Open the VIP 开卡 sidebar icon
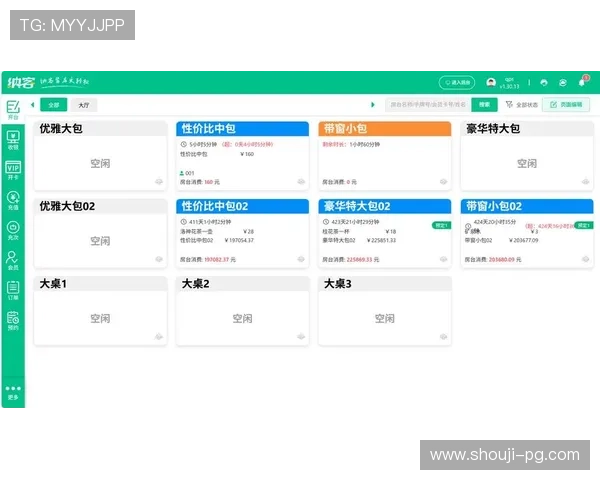Viewport: 600px width, 480px height. click(13, 170)
